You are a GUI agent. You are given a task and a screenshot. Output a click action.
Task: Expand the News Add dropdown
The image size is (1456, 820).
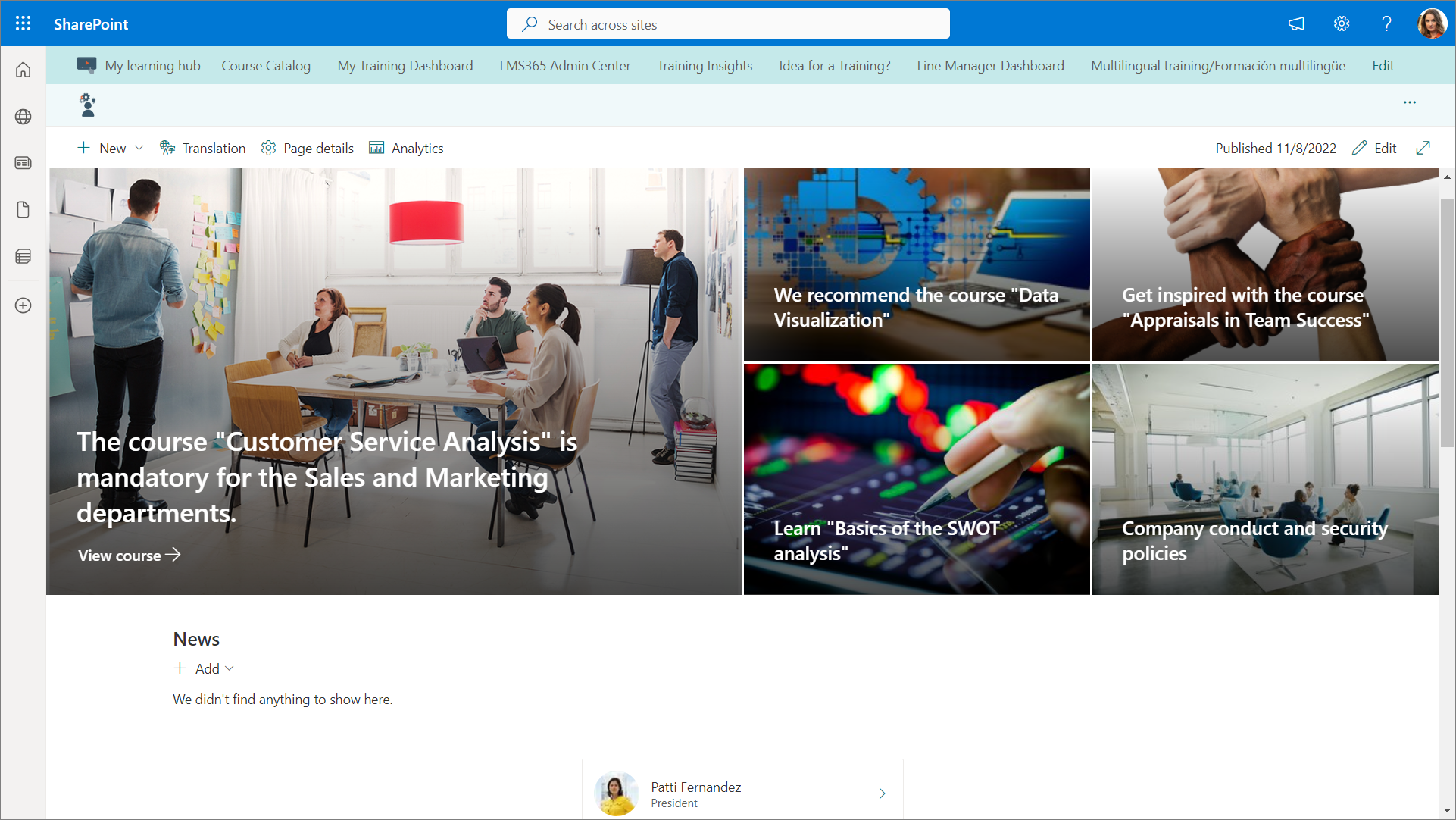pos(229,668)
